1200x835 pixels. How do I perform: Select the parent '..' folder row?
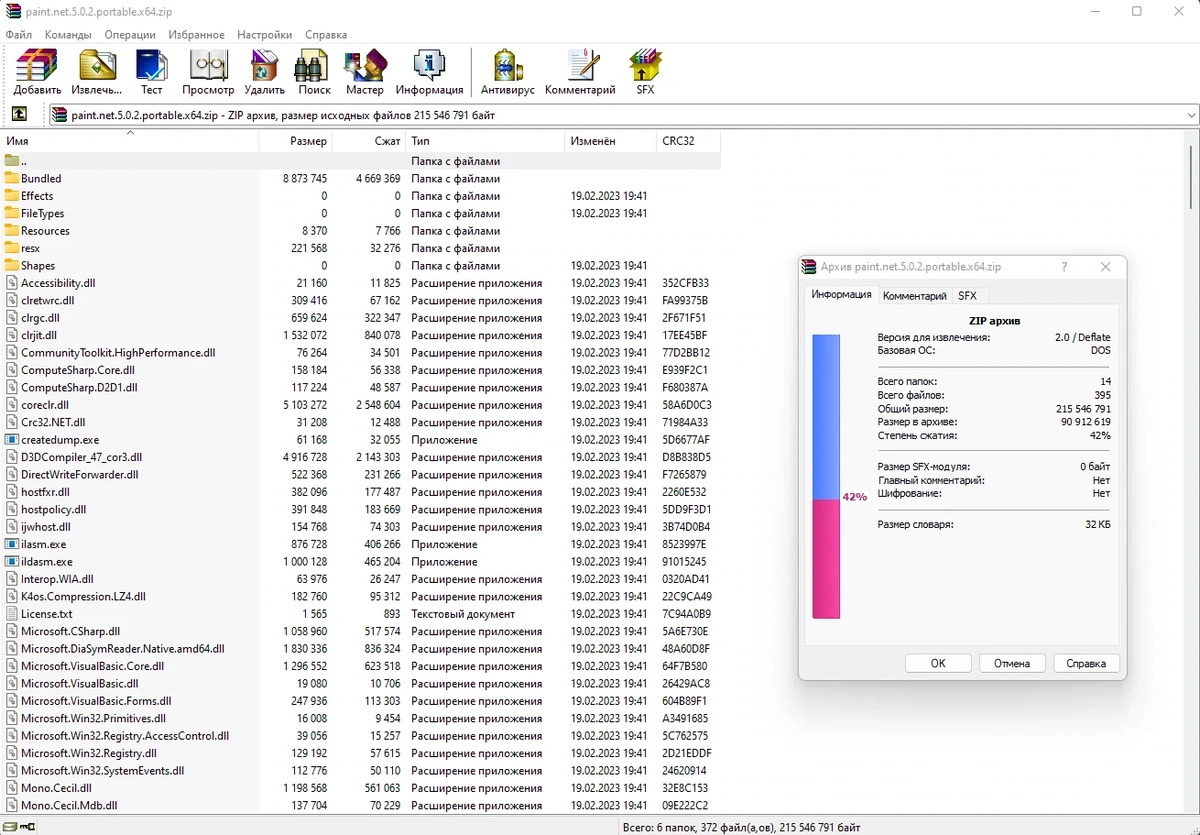(x=360, y=161)
